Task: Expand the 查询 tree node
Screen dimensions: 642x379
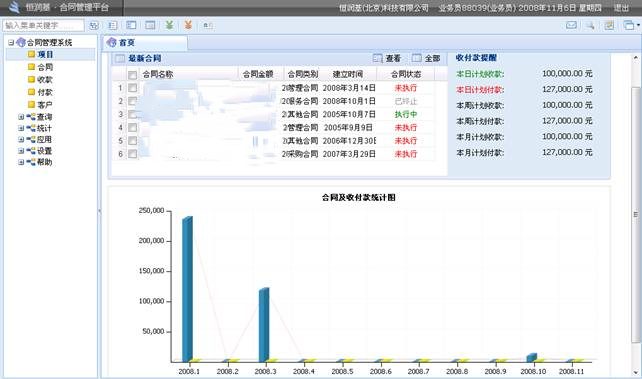Action: pyautogui.click(x=21, y=117)
